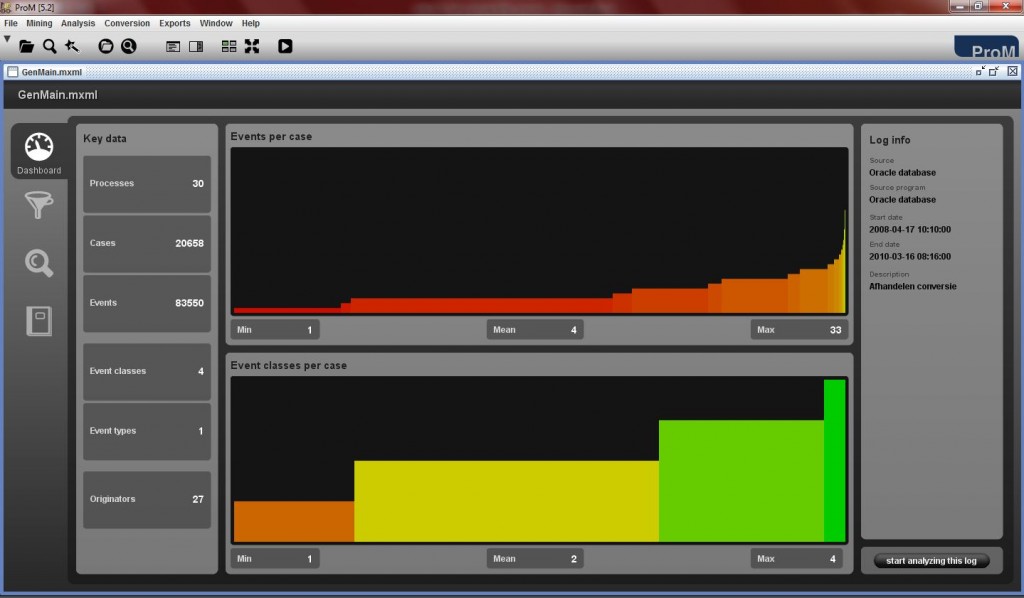
Task: Select the Event classes key data tile
Action: tap(147, 371)
